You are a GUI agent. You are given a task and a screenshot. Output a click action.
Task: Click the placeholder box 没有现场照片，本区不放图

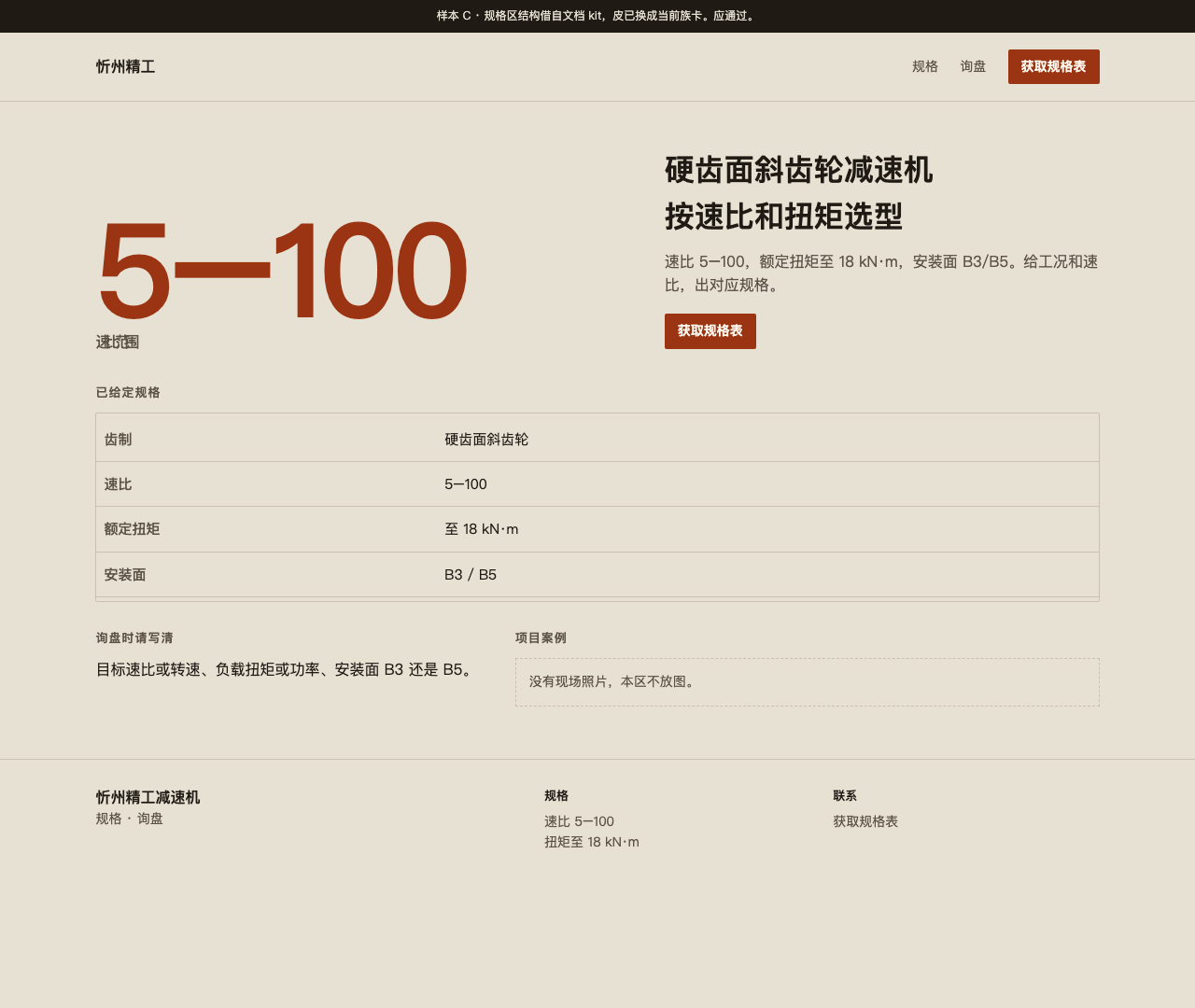[x=807, y=682]
